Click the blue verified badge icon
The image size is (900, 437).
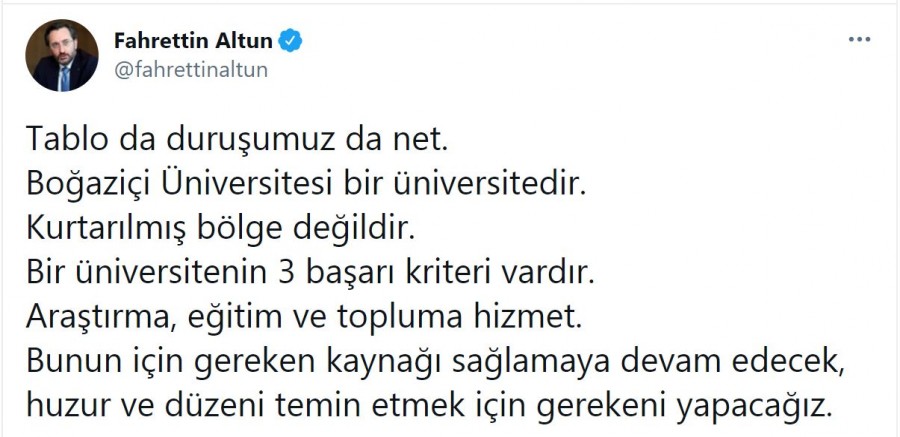pos(291,42)
